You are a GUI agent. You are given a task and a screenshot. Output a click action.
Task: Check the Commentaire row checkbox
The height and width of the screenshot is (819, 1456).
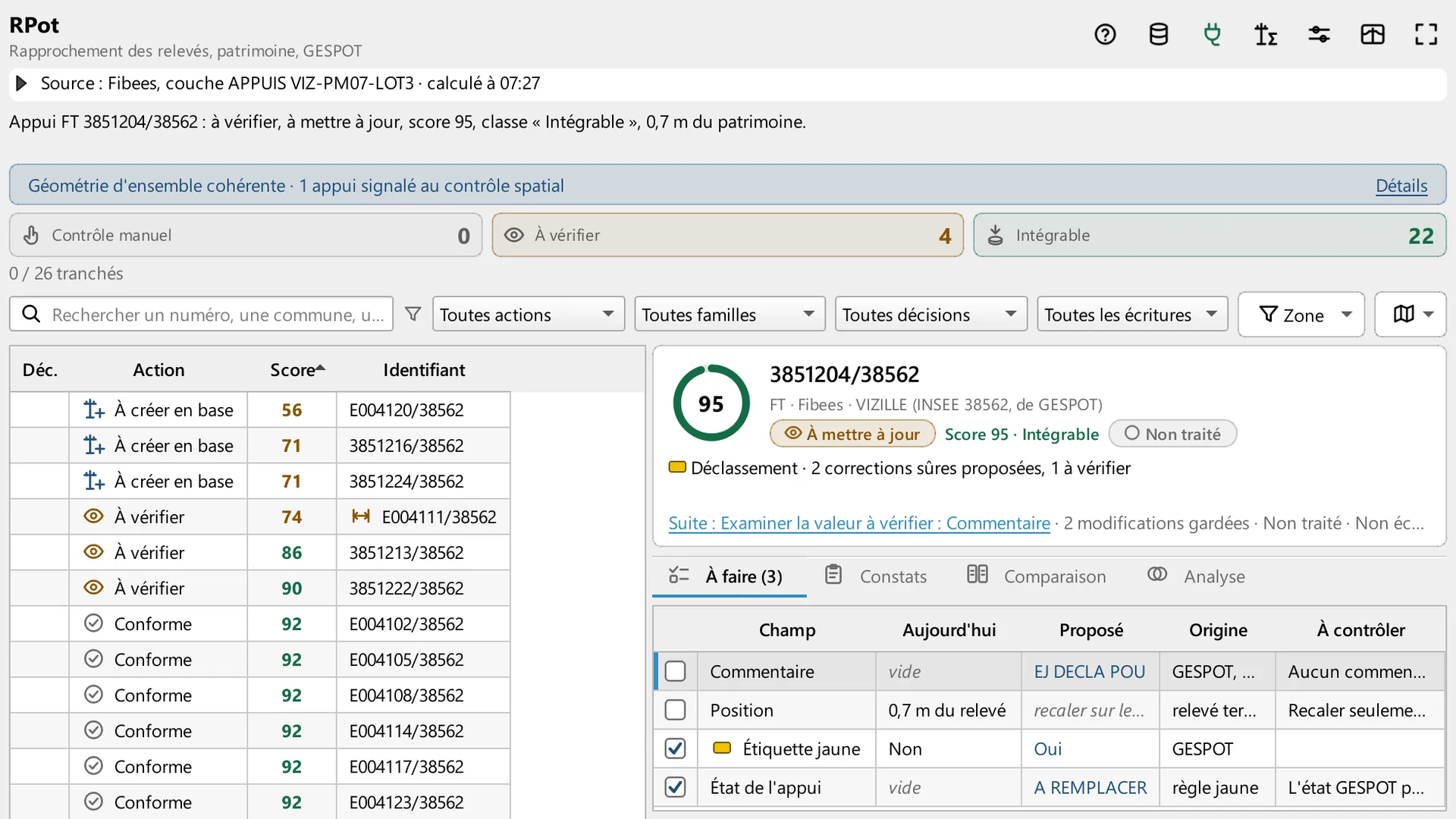pyautogui.click(x=675, y=671)
